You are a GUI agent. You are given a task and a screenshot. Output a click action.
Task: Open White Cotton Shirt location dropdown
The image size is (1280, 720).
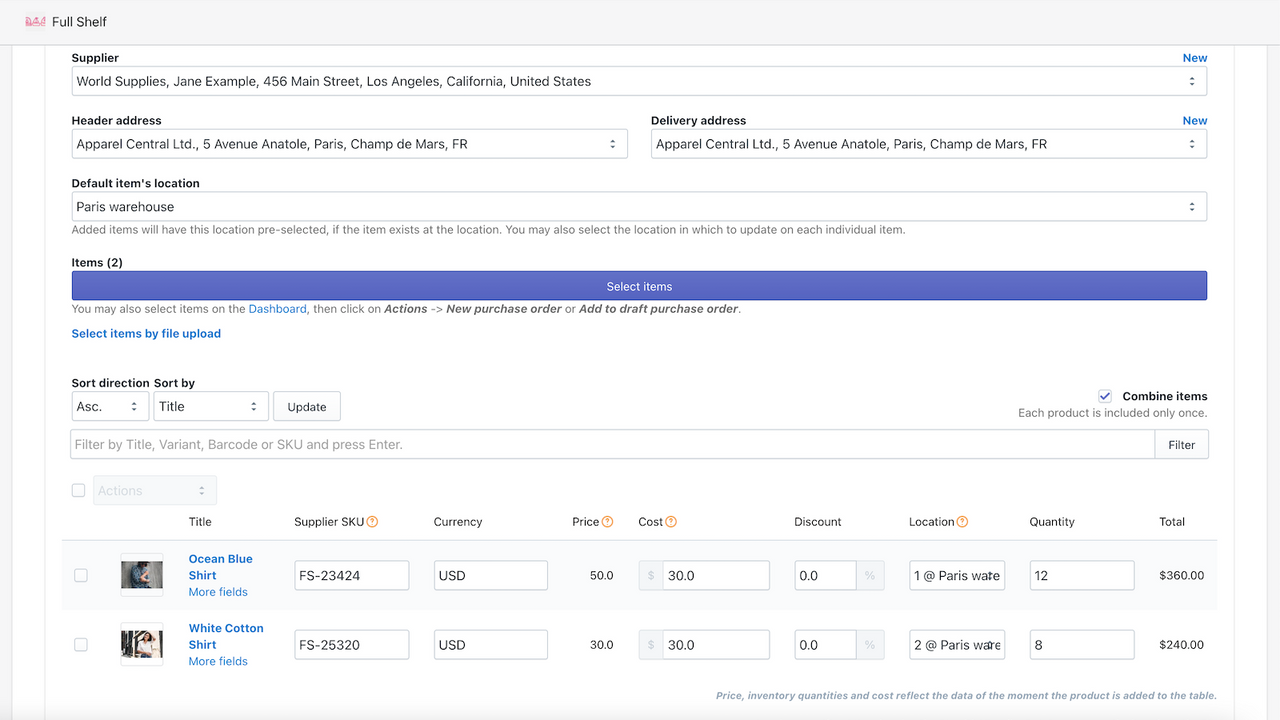[957, 645]
